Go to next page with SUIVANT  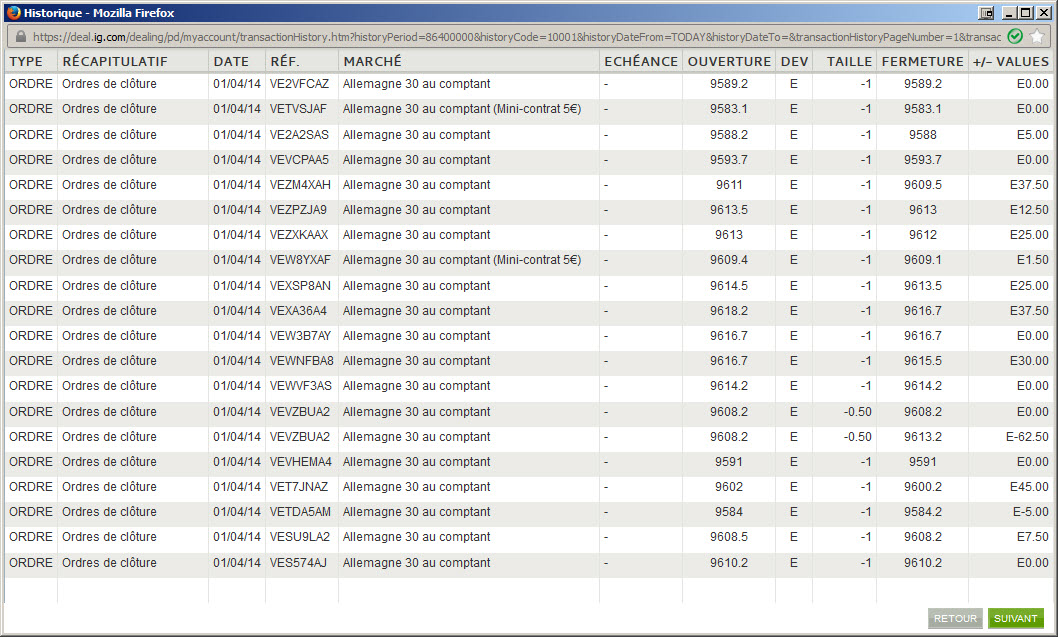pos(1015,618)
